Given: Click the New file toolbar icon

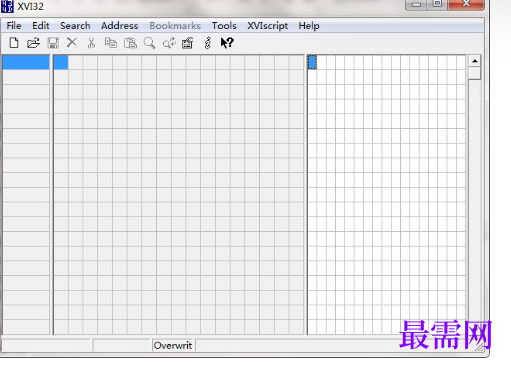Looking at the screenshot, I should tap(14, 43).
